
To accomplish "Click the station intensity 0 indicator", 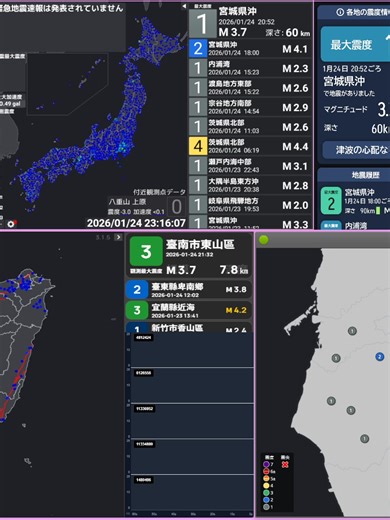I will tap(176, 207).
